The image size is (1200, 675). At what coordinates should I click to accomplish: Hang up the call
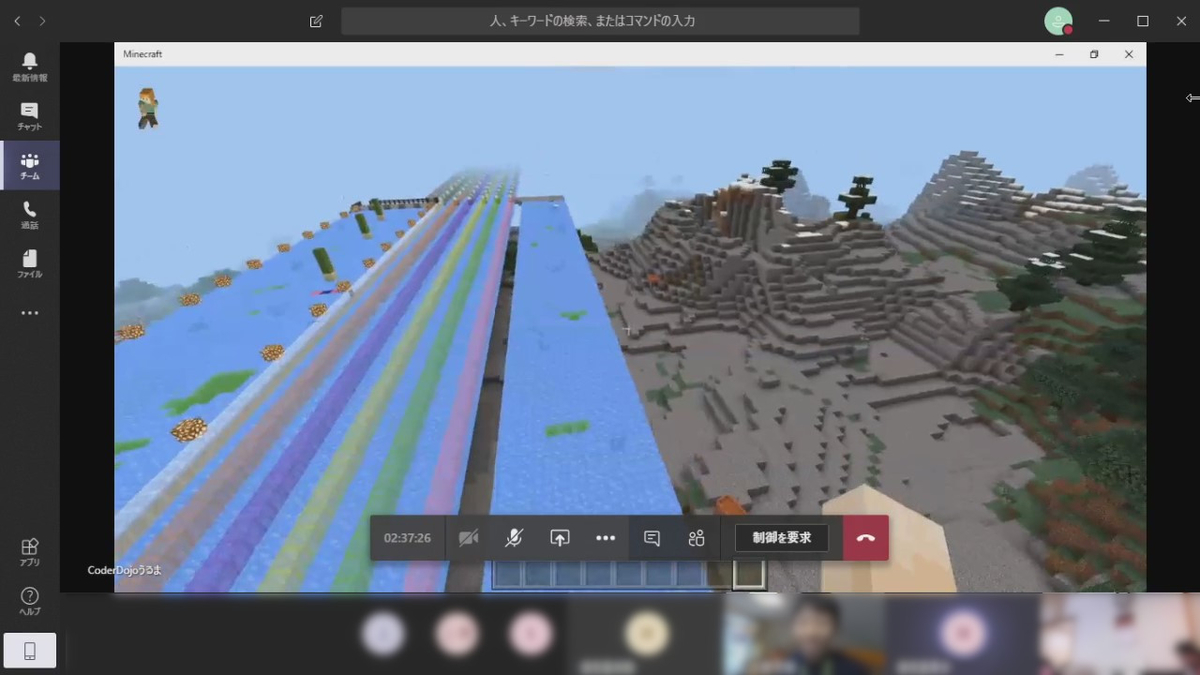tap(864, 537)
